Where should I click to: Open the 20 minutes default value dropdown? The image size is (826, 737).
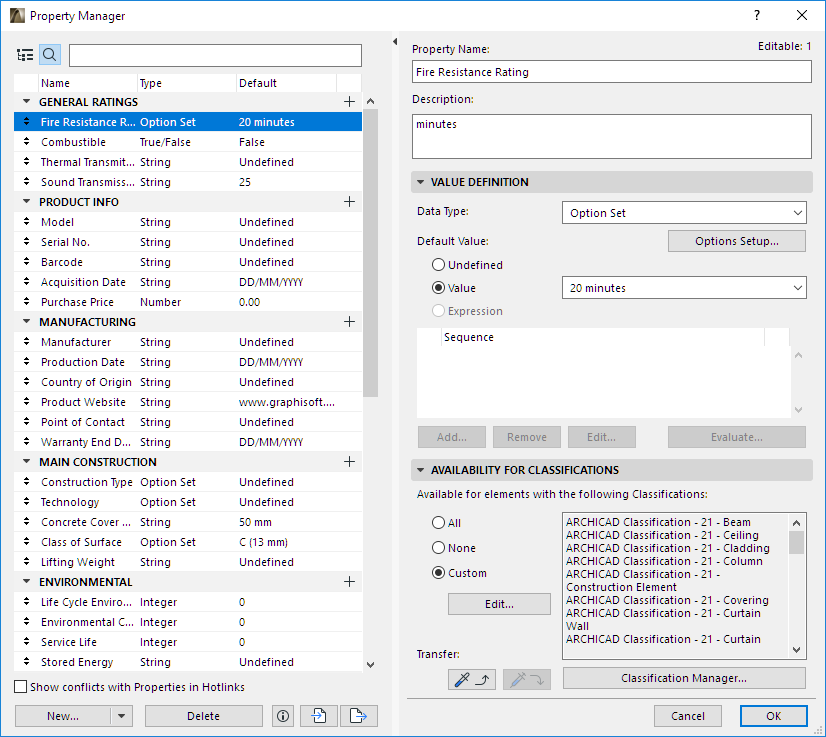coord(684,288)
